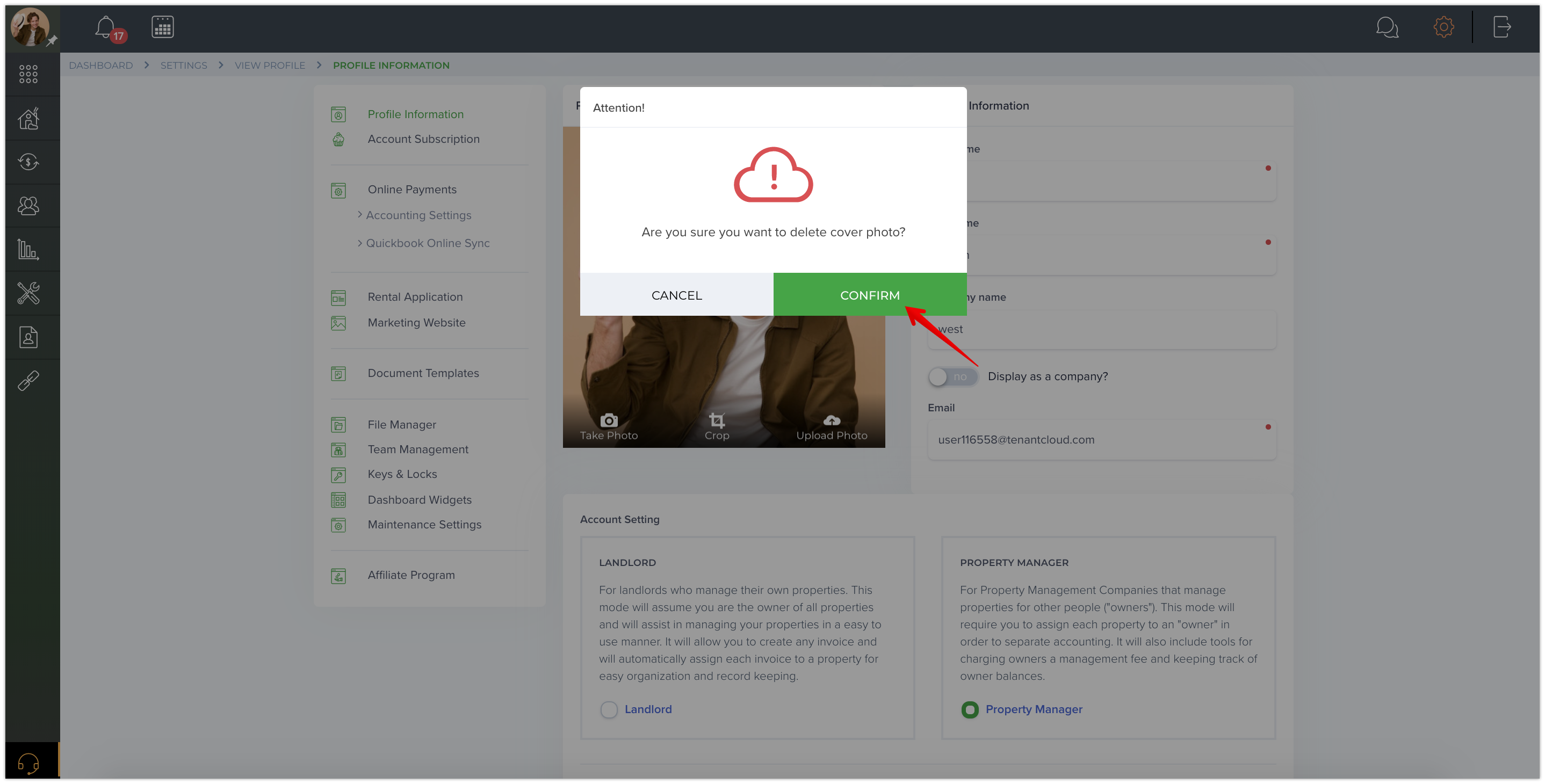
Task: Click the logout icon in top bar
Action: 1502,27
